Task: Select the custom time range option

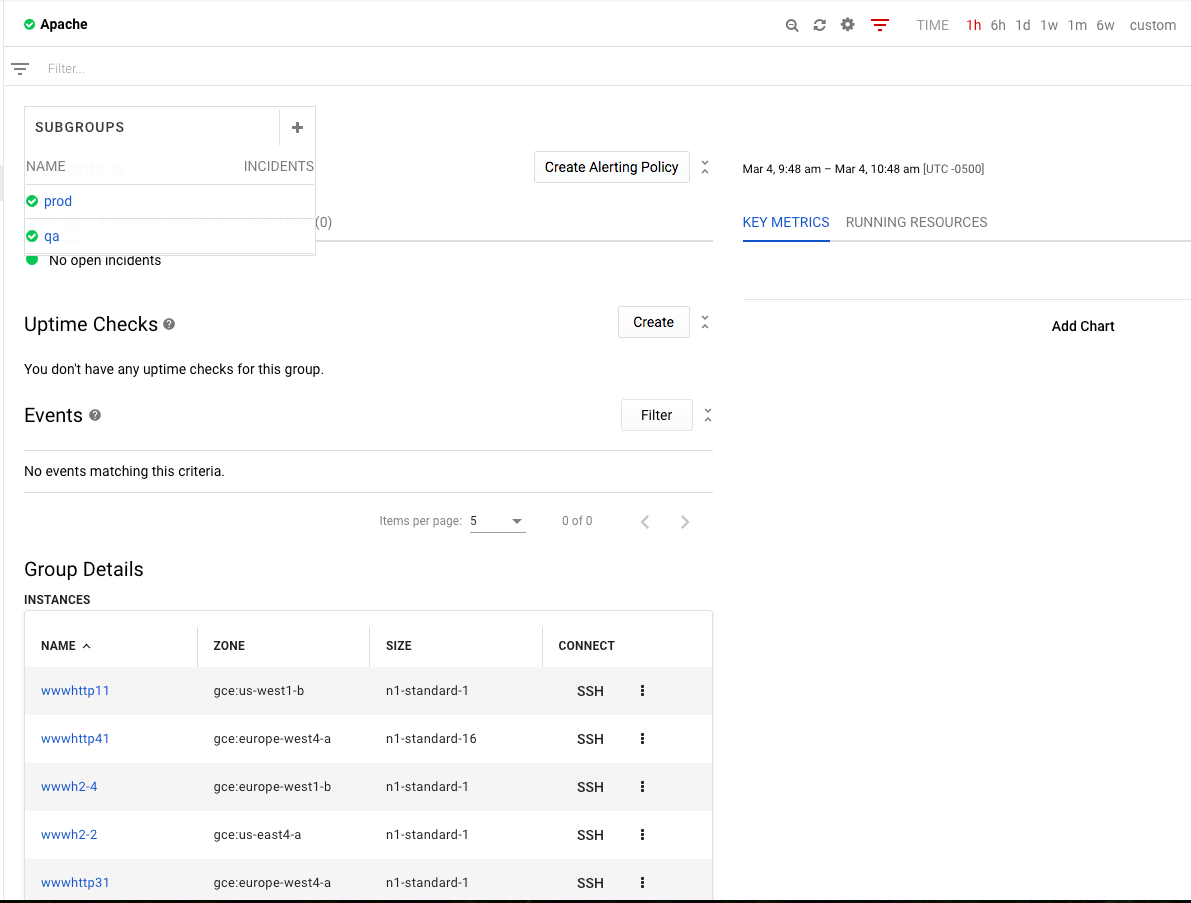Action: [1152, 25]
